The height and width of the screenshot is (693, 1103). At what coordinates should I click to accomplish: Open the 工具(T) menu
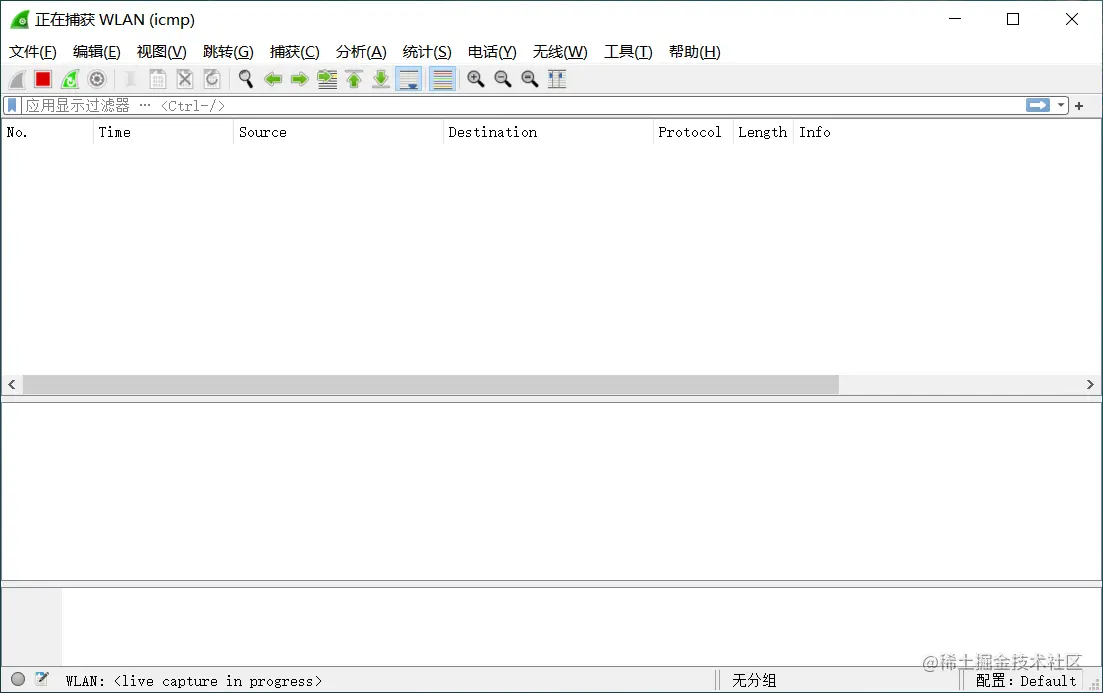tap(628, 52)
